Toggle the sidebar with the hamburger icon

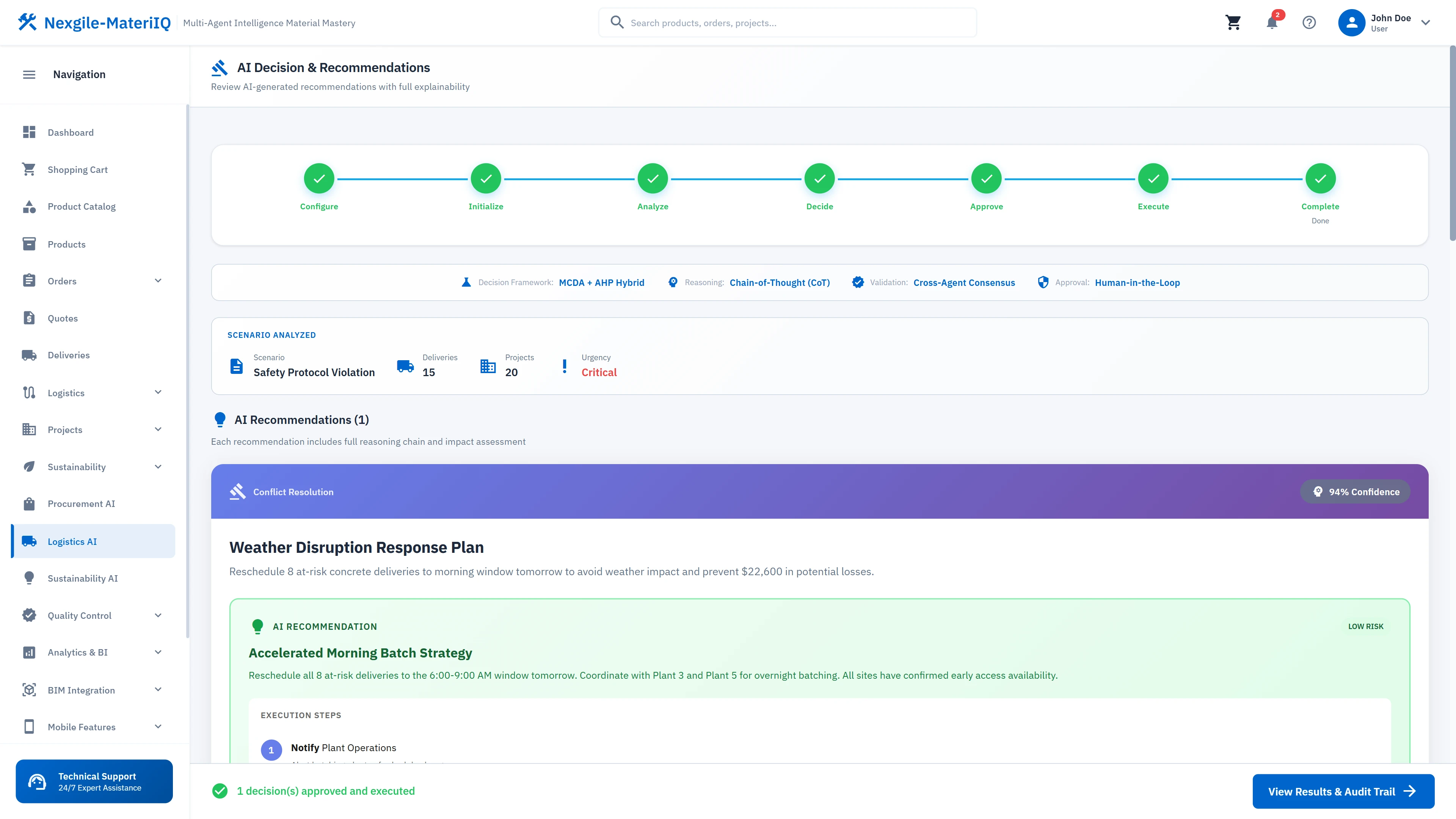[x=29, y=74]
